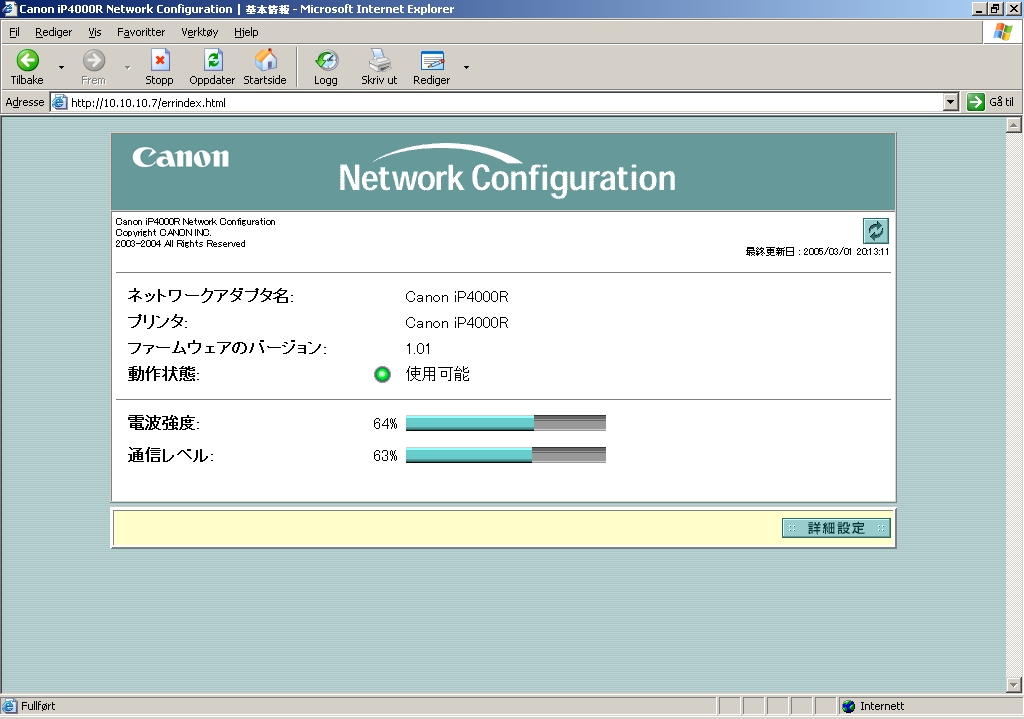The width and height of the screenshot is (1024, 719).
Task: Minimize the Internet Explorer window
Action: [980, 8]
